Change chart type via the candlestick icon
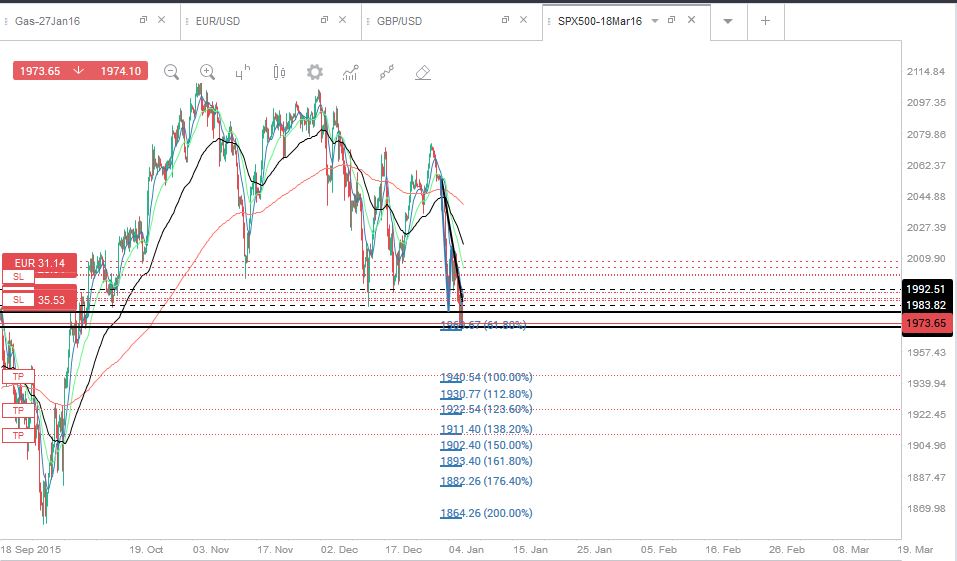 [279, 73]
